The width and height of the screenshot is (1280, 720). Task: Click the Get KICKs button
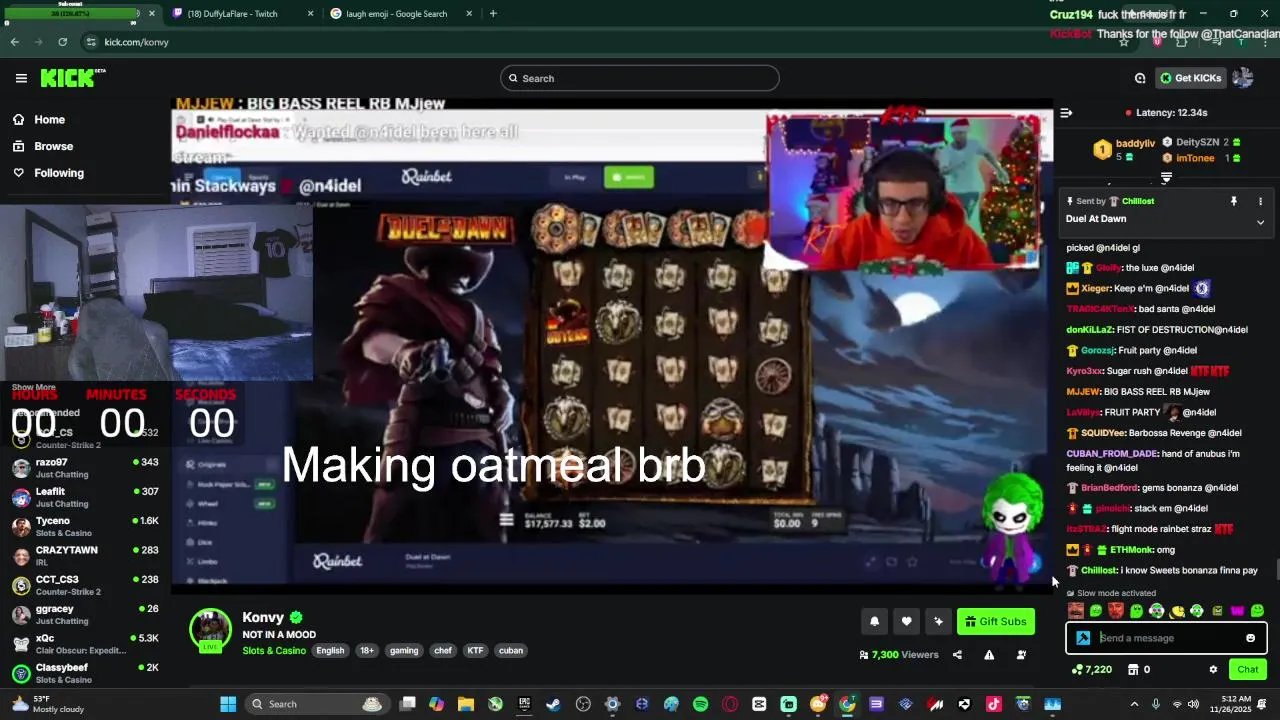(x=1190, y=78)
